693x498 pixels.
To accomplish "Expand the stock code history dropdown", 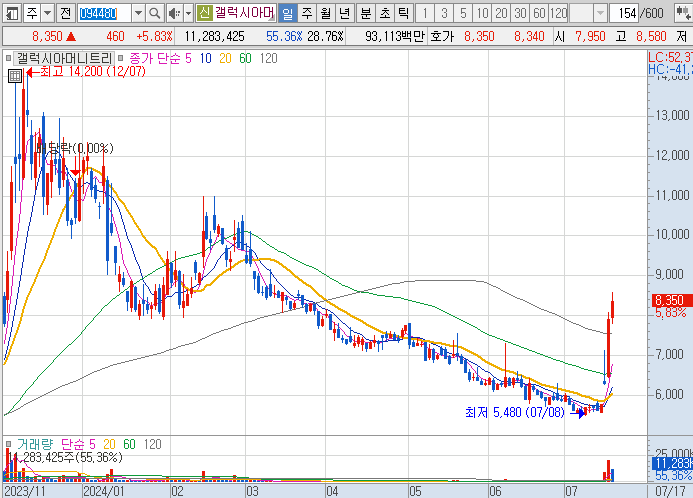I will point(138,14).
